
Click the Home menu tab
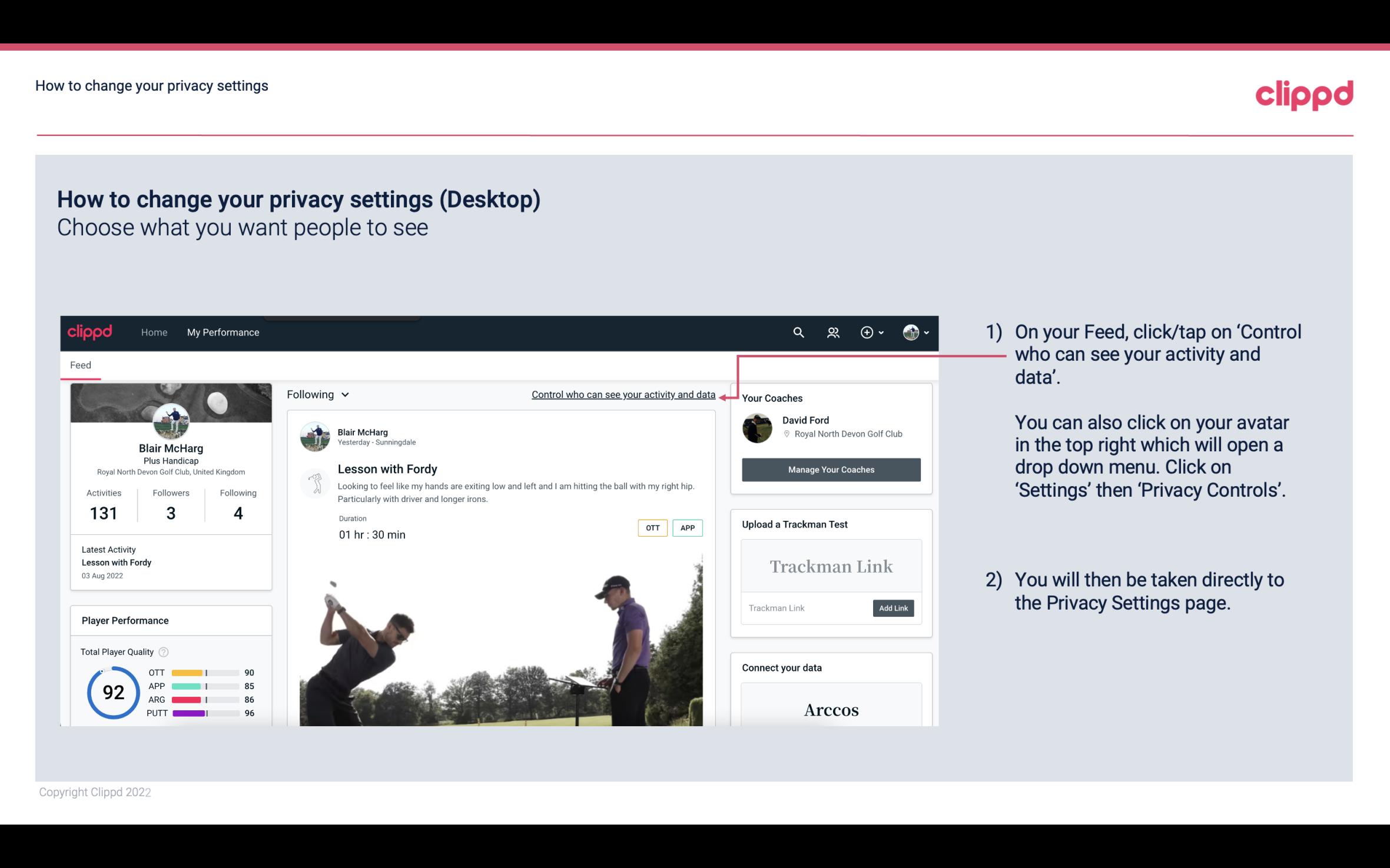(154, 332)
